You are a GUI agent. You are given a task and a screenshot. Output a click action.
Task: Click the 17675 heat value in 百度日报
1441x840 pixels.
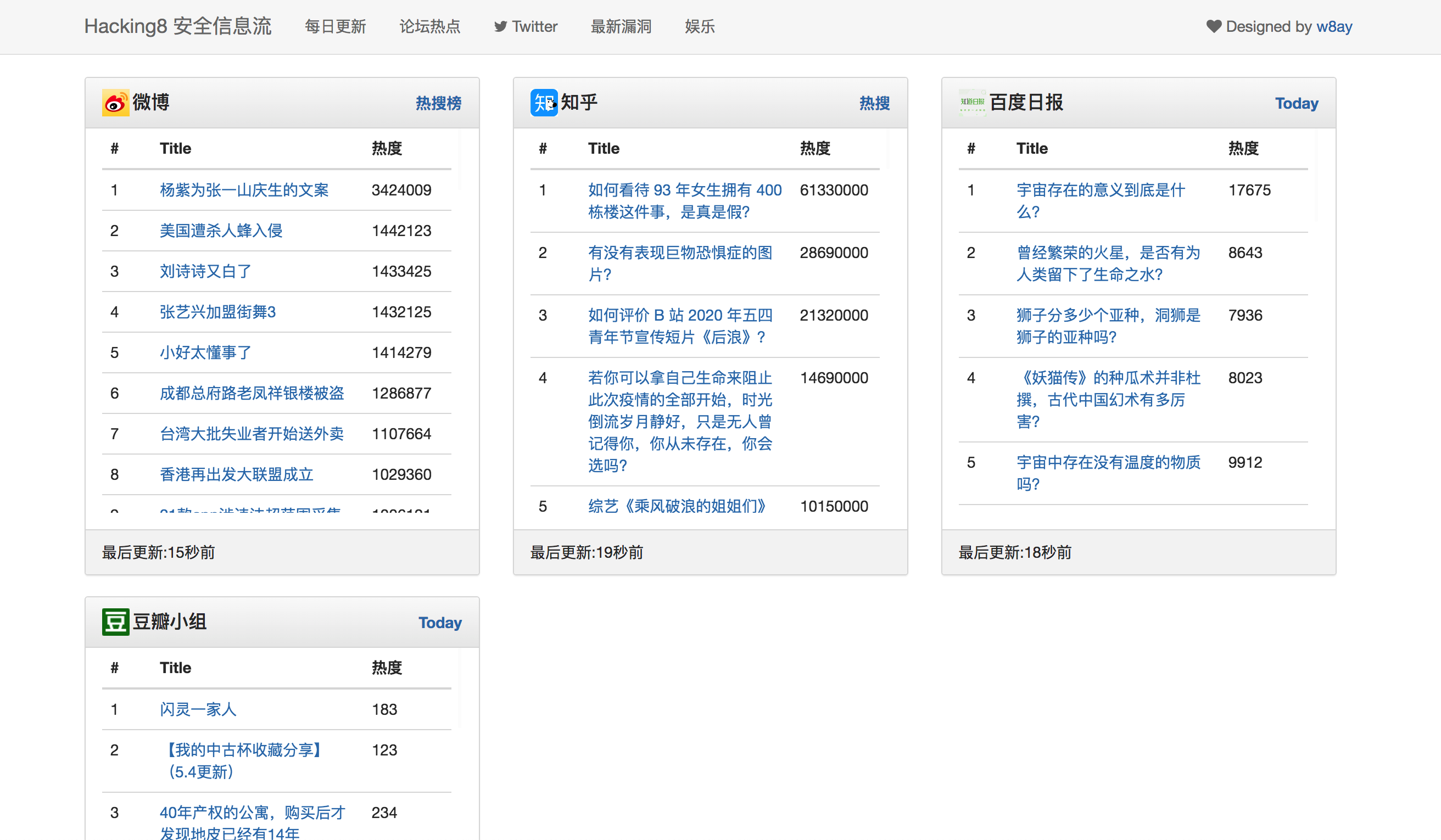1249,191
